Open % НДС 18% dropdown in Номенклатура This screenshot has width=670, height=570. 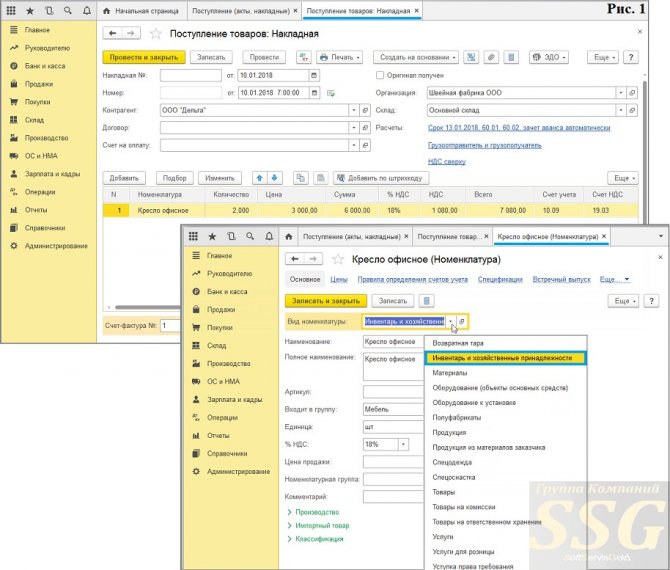tap(403, 444)
